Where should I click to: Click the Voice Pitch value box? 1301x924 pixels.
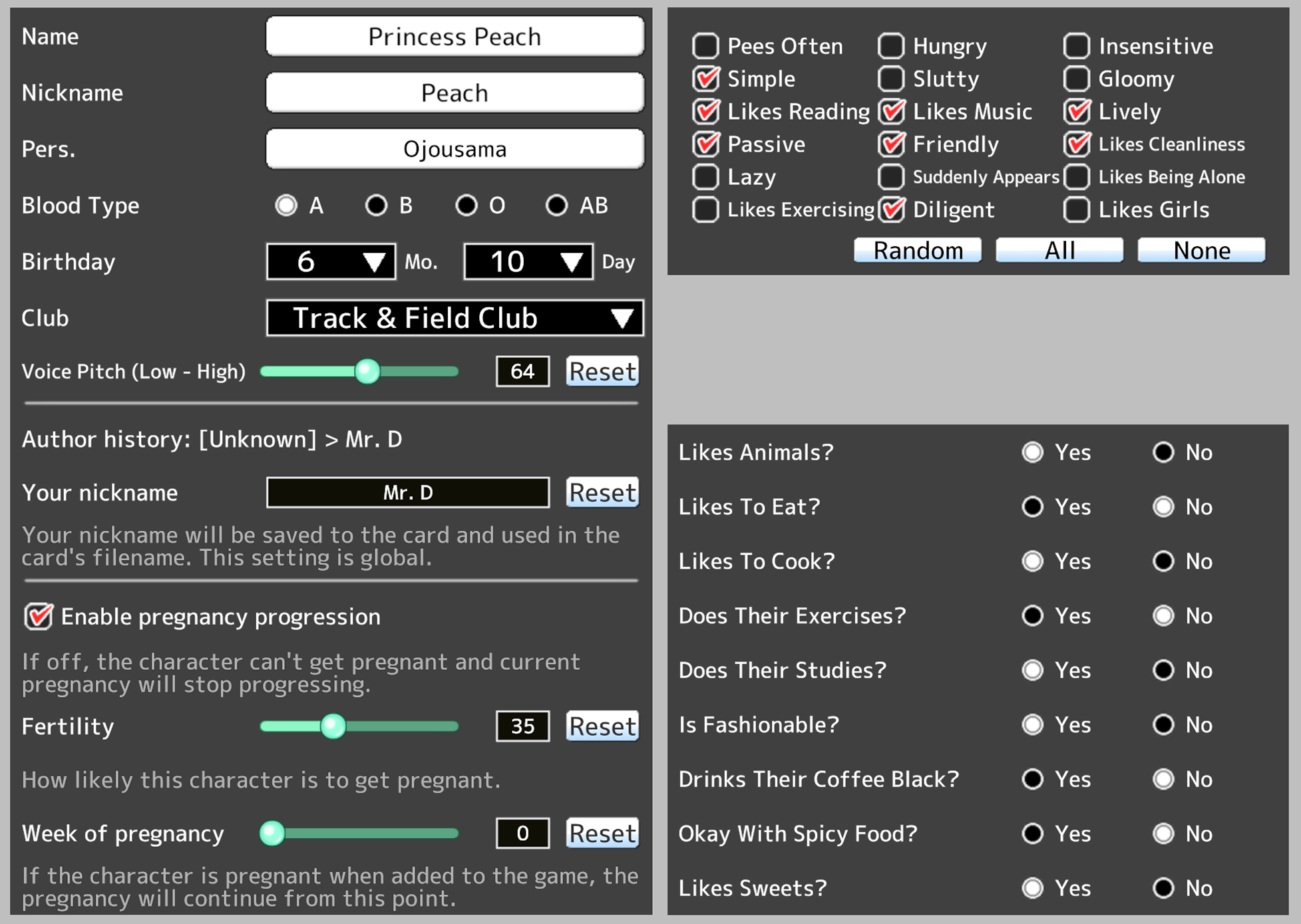[522, 371]
